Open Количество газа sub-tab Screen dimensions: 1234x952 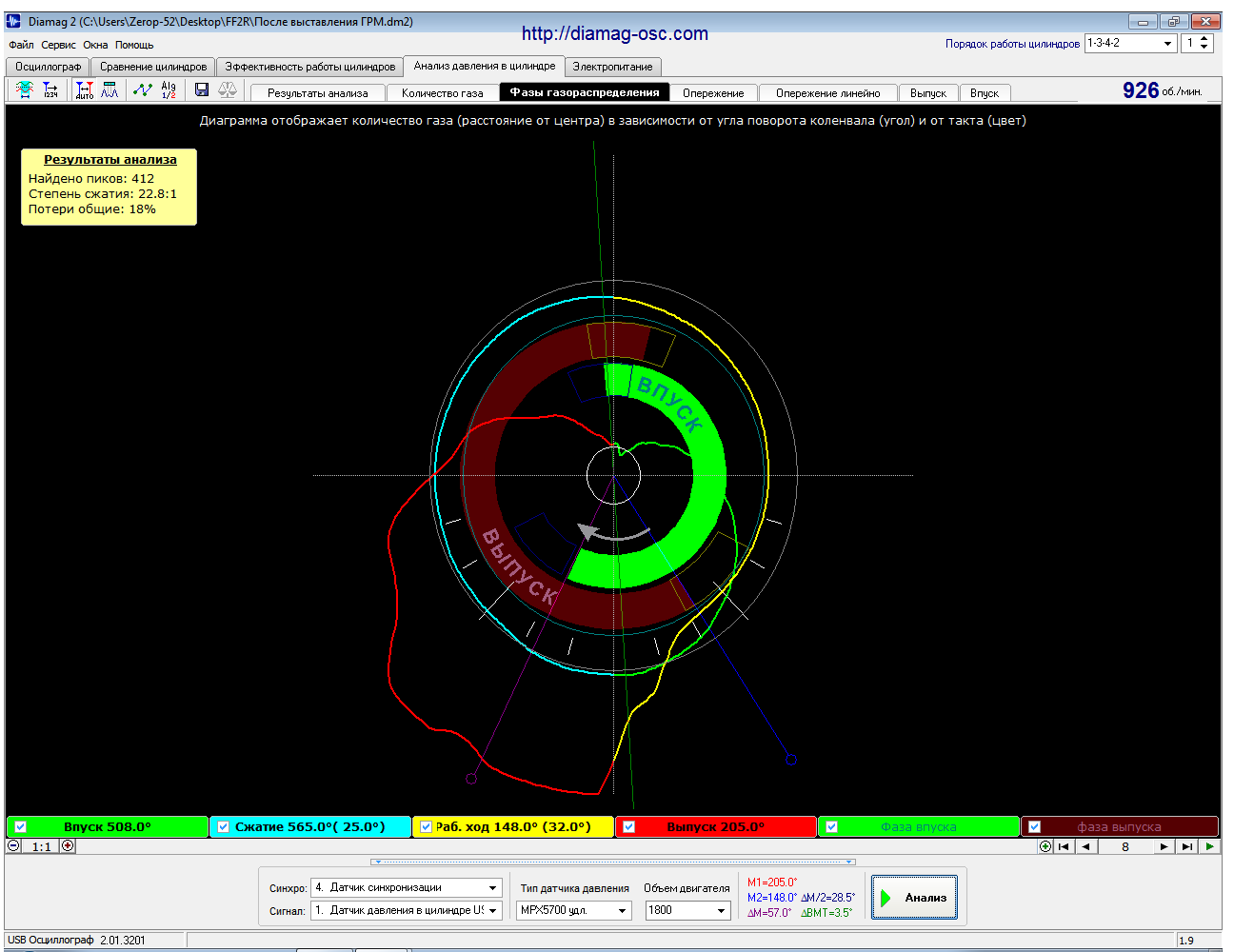pos(442,93)
